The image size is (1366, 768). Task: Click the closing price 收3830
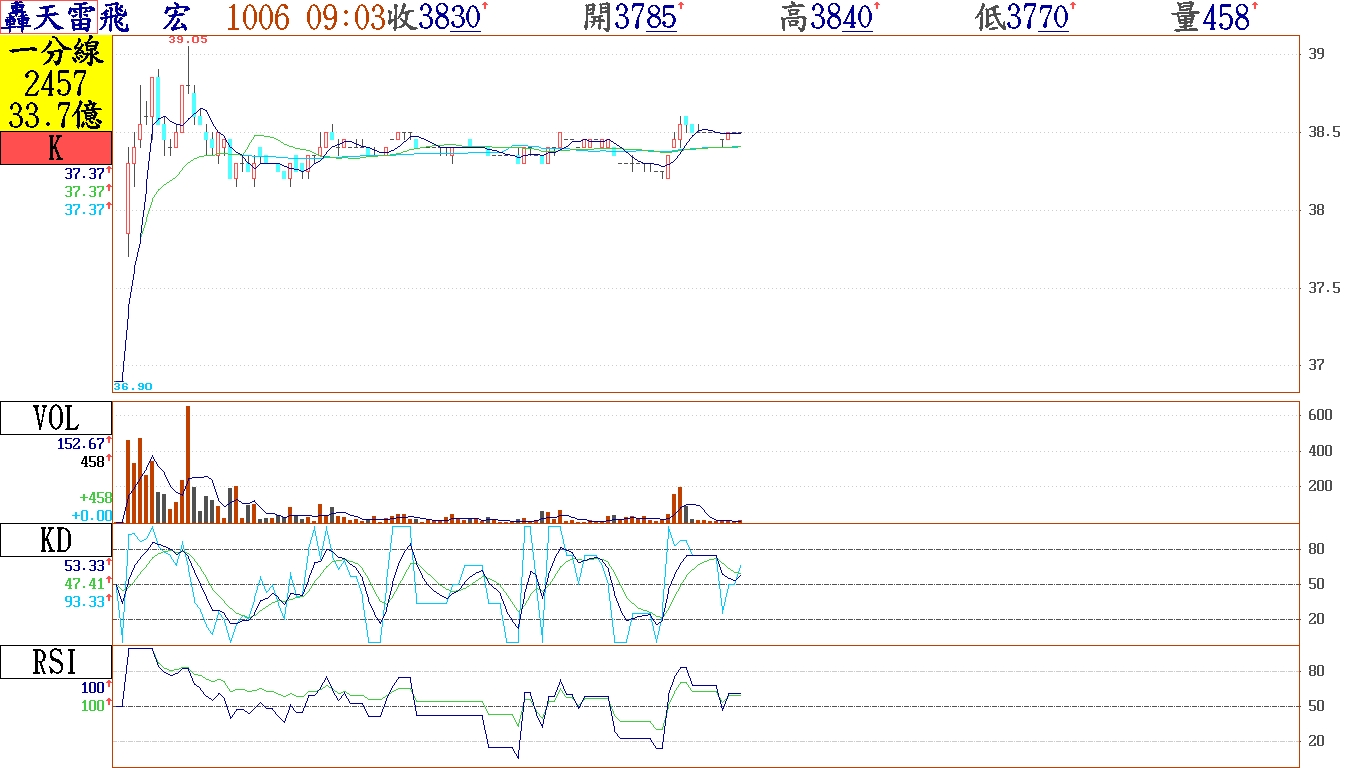click(x=436, y=17)
